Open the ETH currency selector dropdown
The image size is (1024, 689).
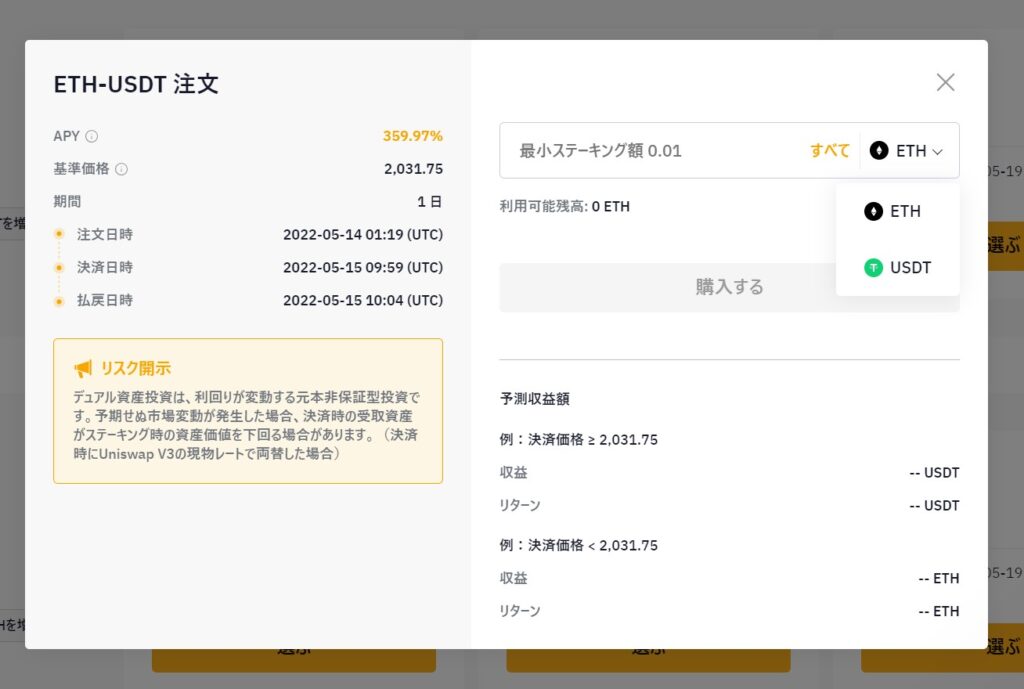click(906, 151)
